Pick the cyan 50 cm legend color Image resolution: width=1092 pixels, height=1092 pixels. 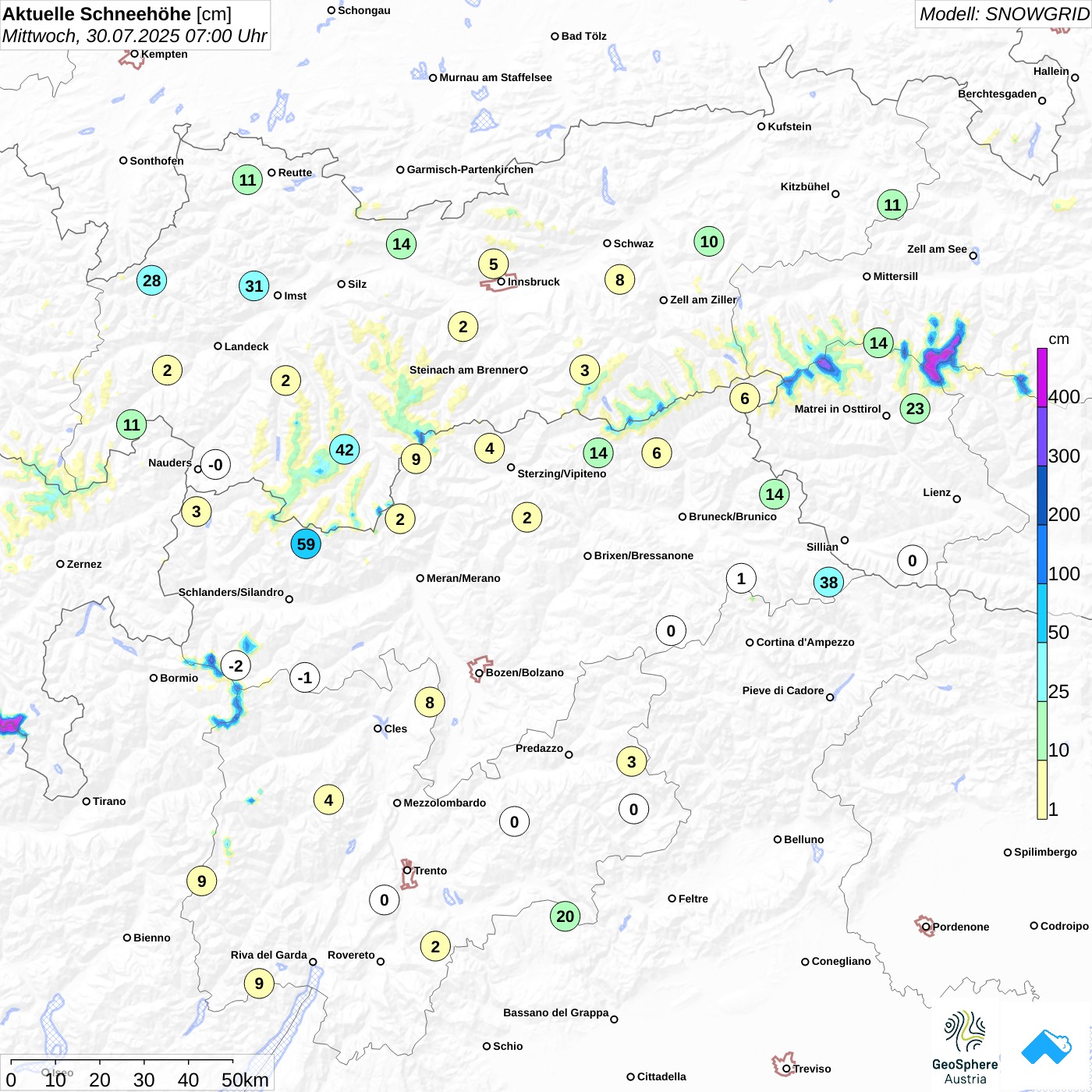[1042, 613]
